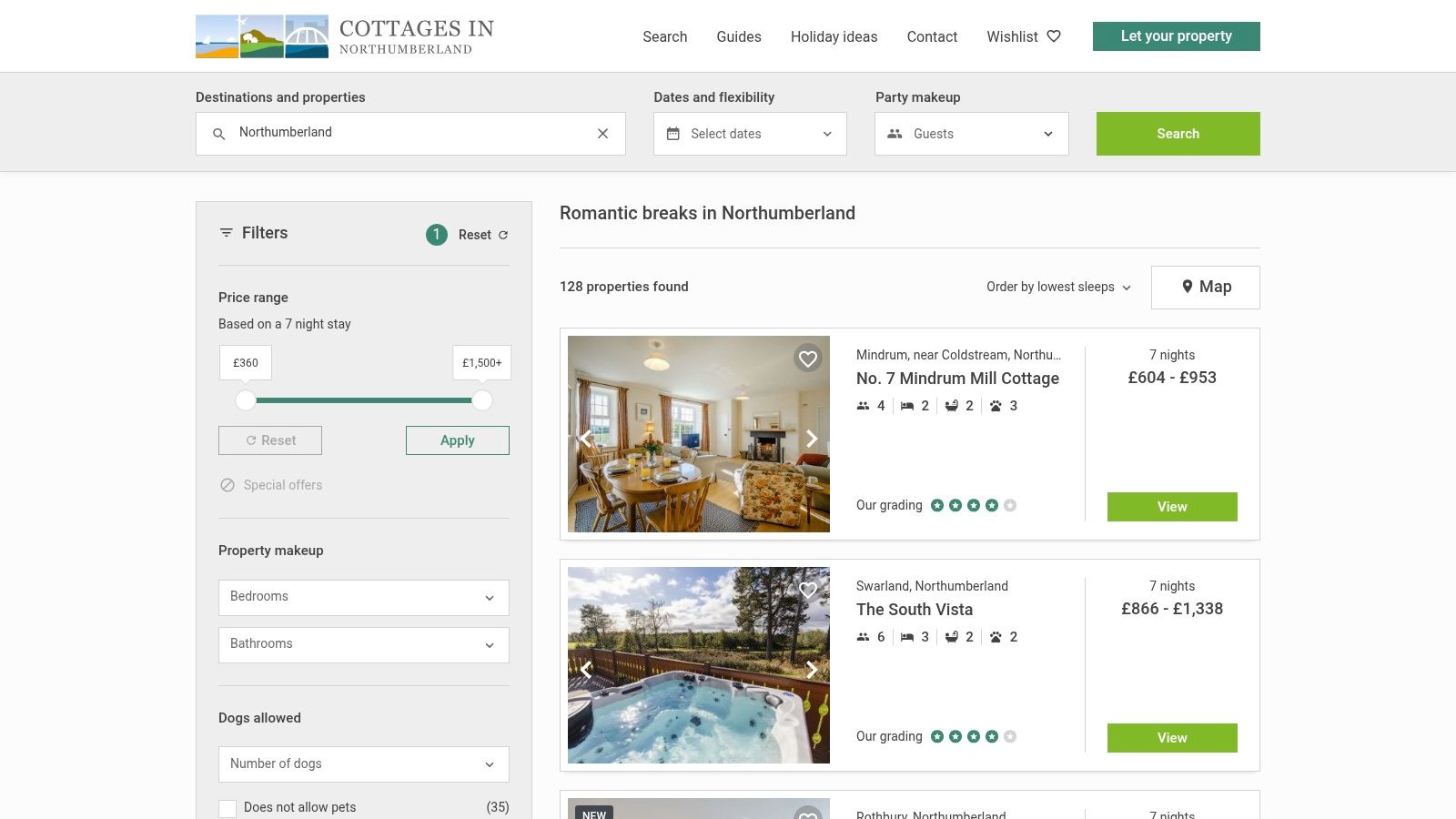
Task: Open the Guides menu item
Action: 739,36
